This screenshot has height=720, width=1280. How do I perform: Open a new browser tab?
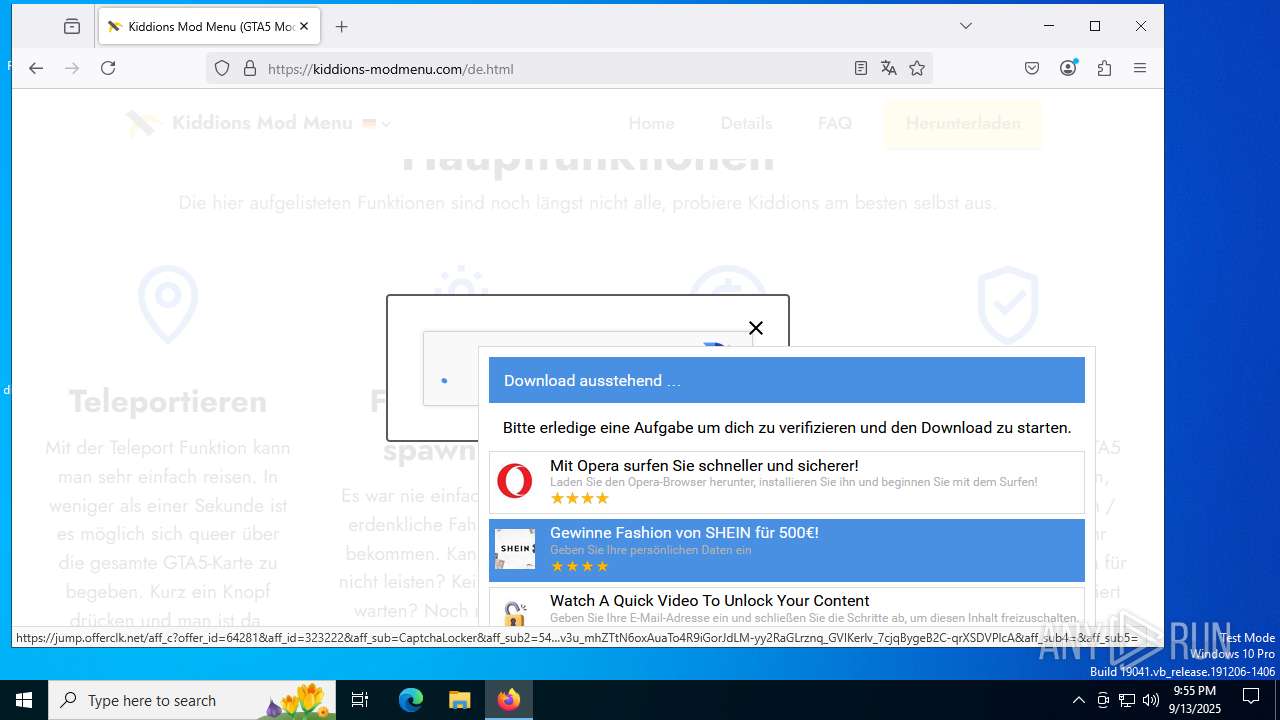coord(342,27)
